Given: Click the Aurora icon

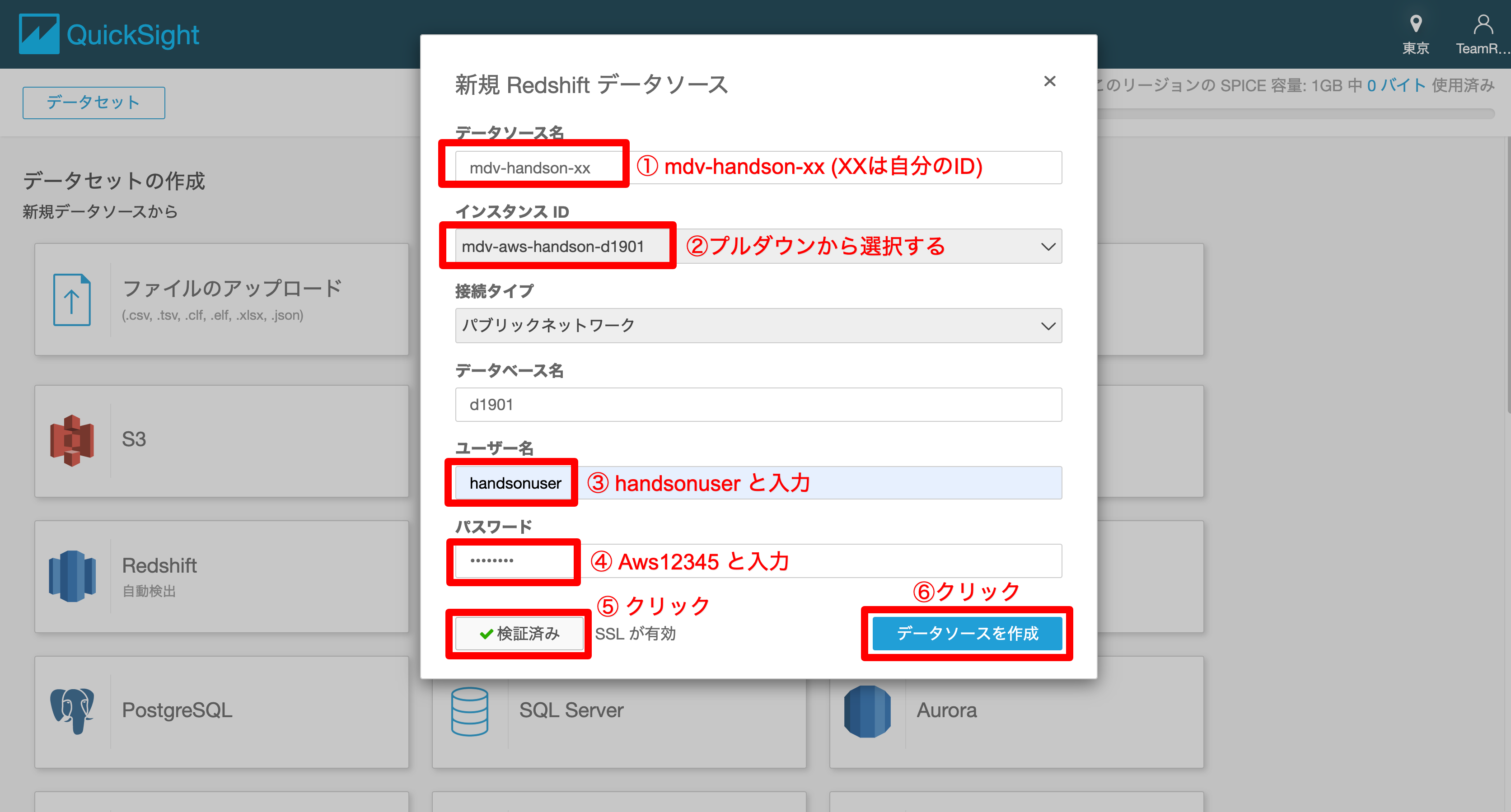Looking at the screenshot, I should coord(867,711).
